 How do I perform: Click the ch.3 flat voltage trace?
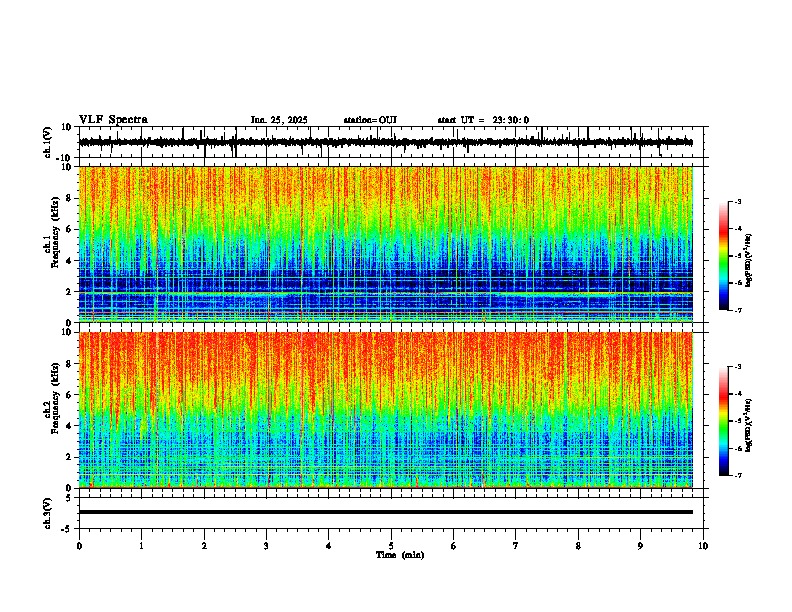pyautogui.click(x=386, y=512)
